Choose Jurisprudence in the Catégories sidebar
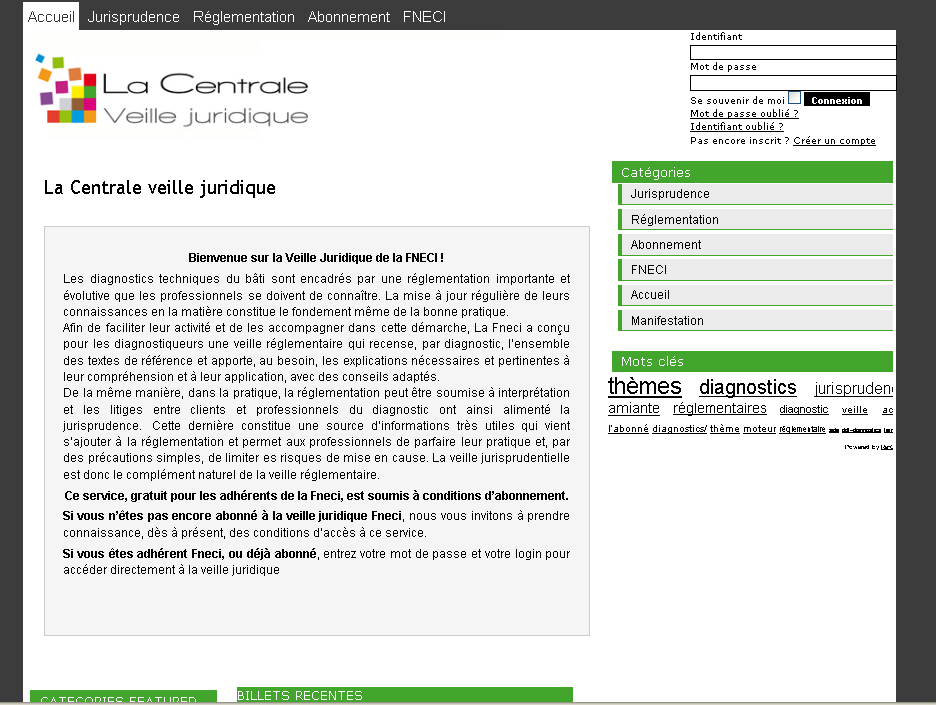The image size is (937, 705). pos(670,194)
